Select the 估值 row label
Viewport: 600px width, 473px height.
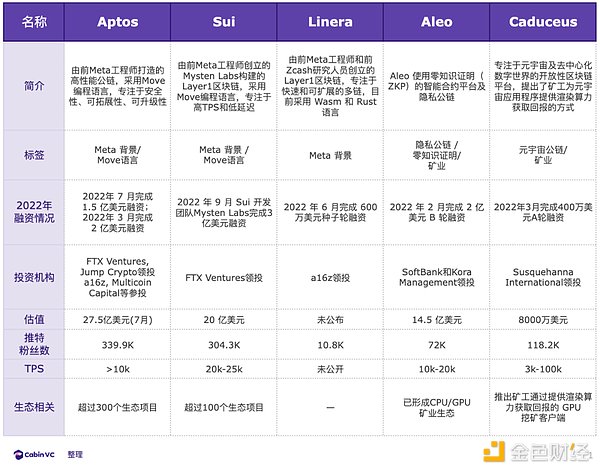(x=34, y=320)
